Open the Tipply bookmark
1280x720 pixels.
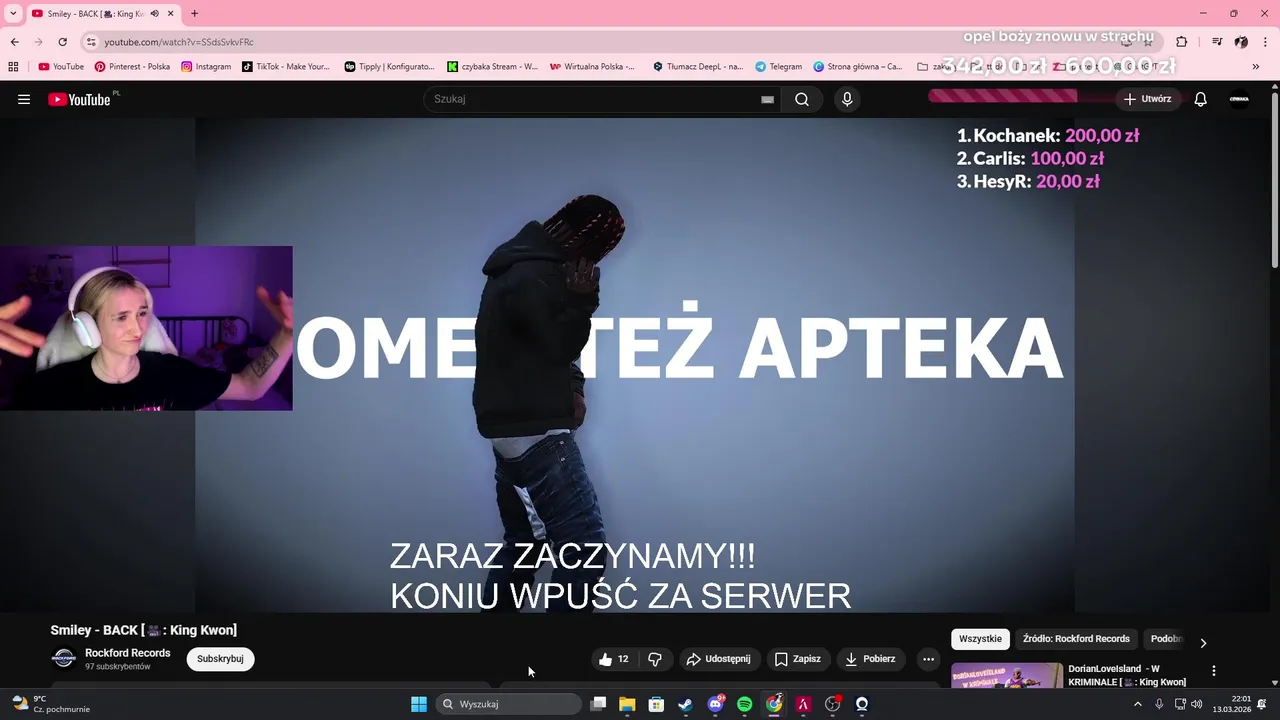tap(390, 67)
